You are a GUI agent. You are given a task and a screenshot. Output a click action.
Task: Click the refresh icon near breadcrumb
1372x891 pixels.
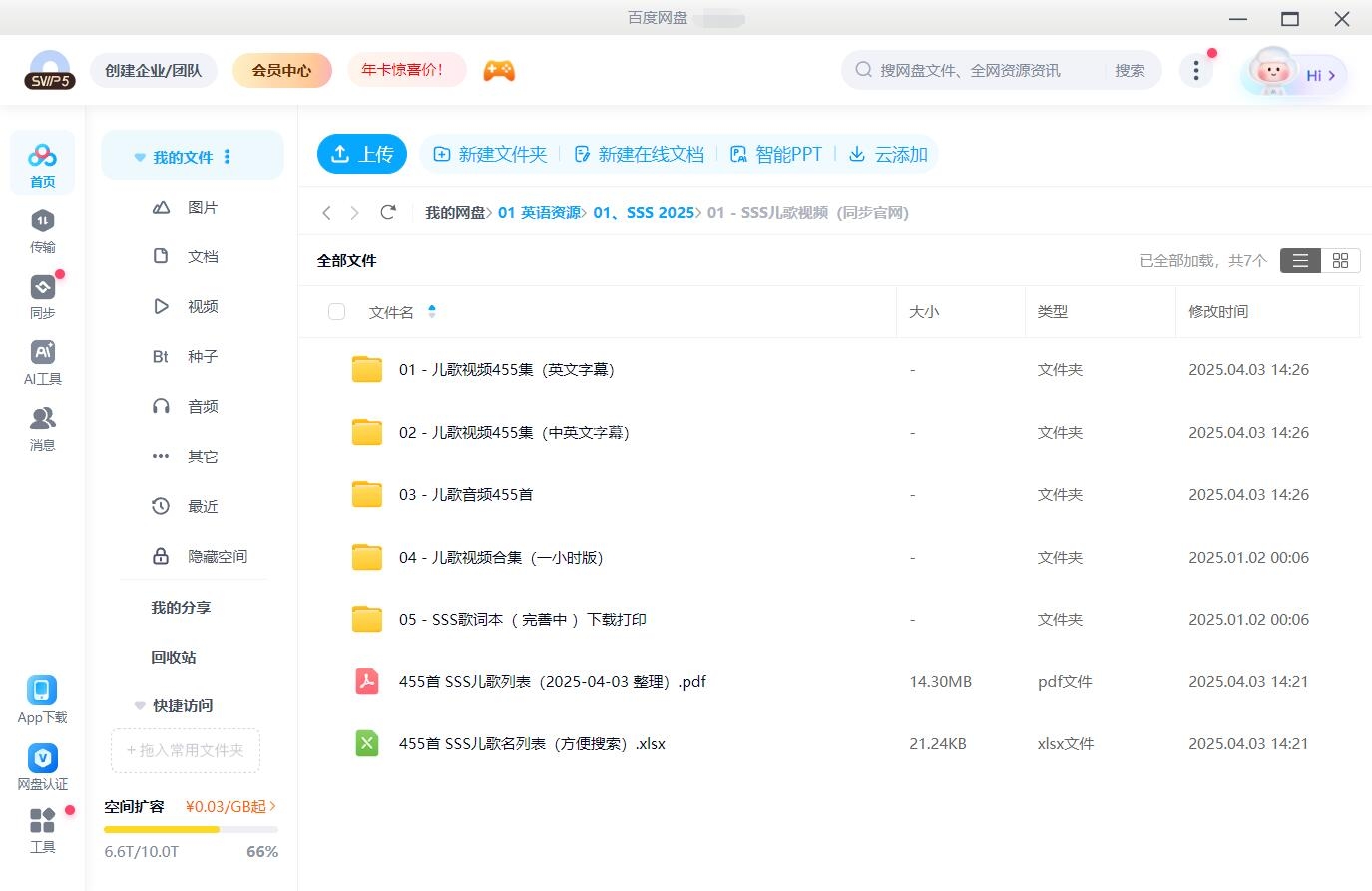[x=388, y=212]
